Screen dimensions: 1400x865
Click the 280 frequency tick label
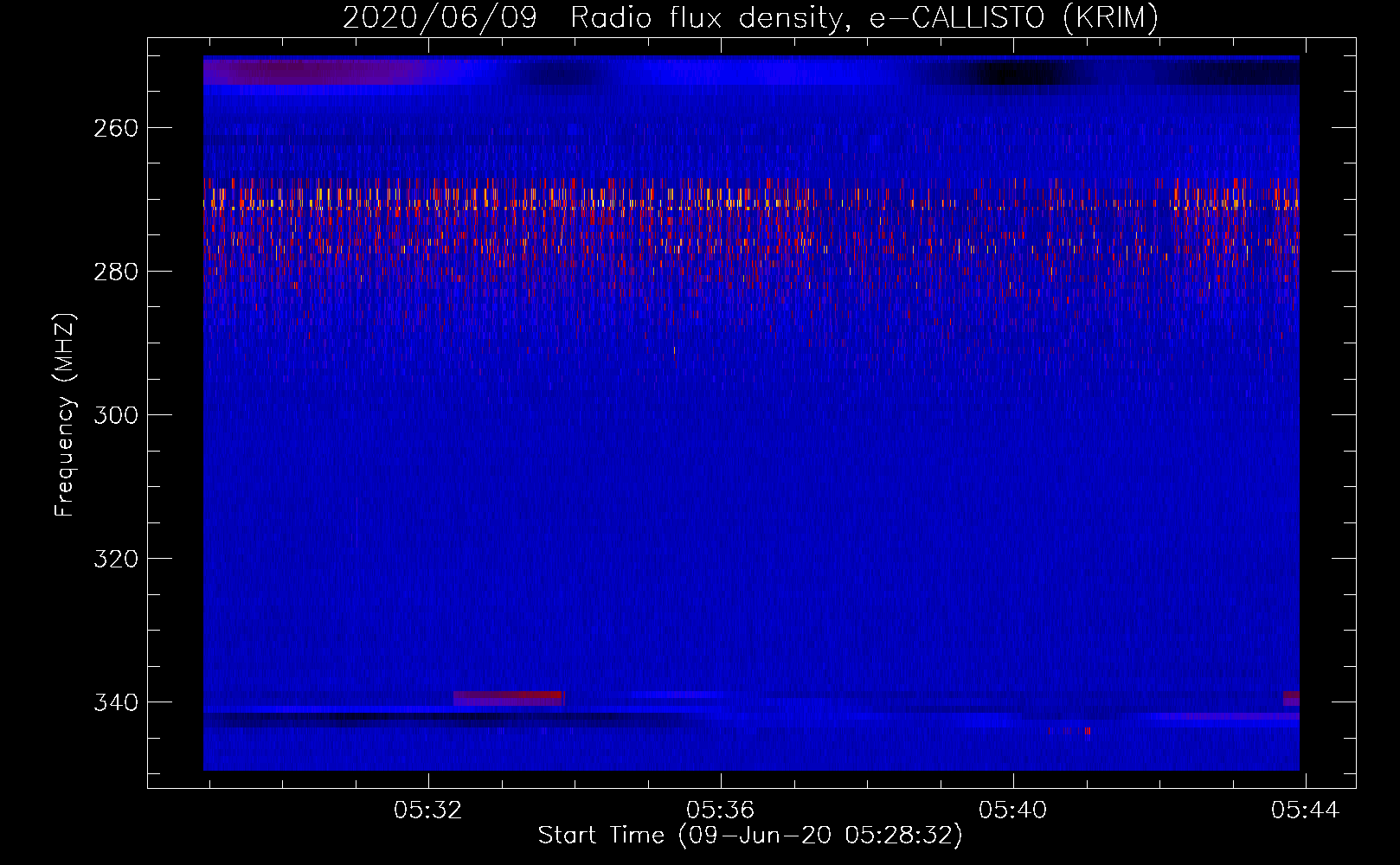(x=116, y=272)
